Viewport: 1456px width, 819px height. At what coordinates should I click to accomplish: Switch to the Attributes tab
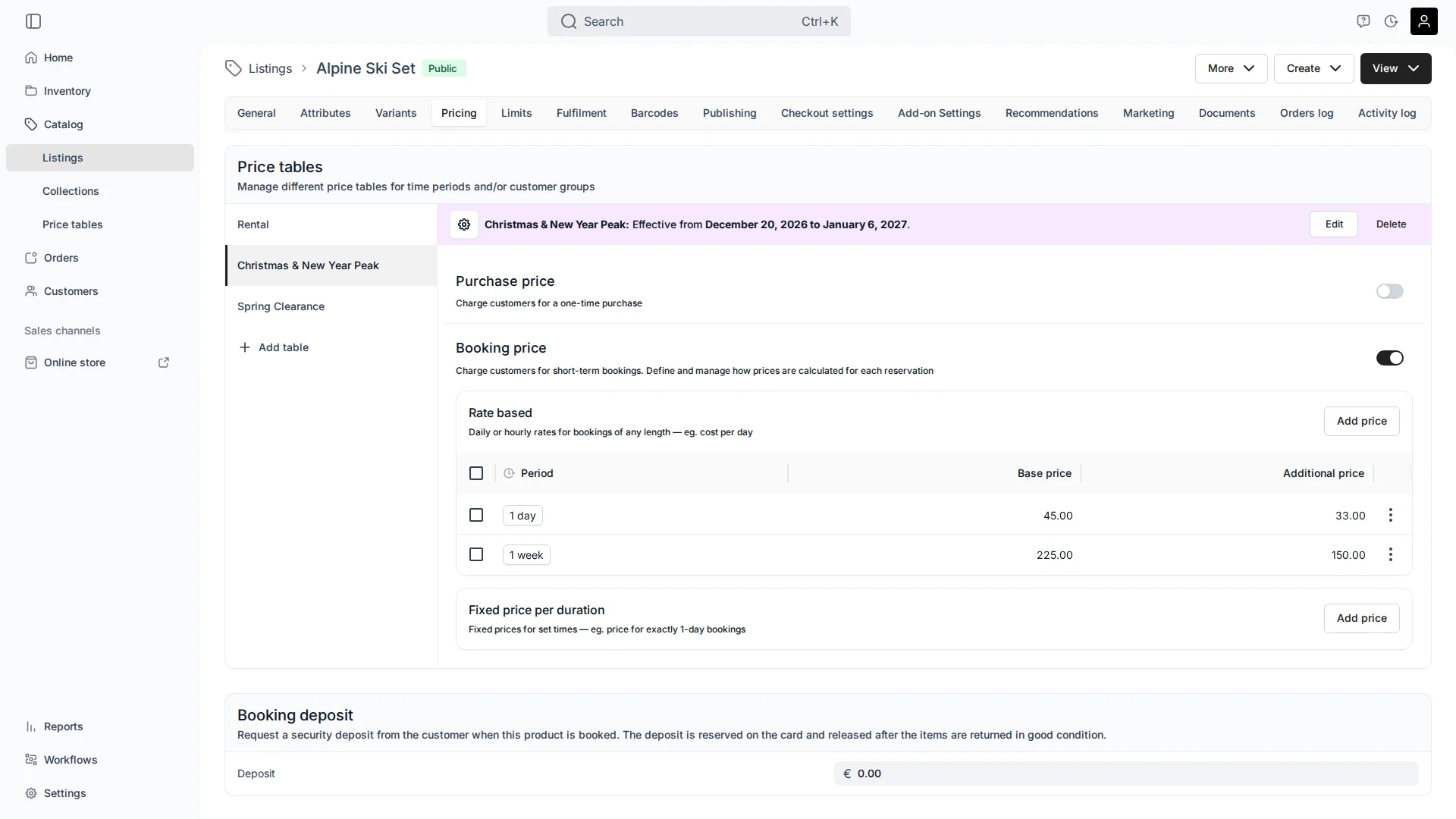point(325,113)
